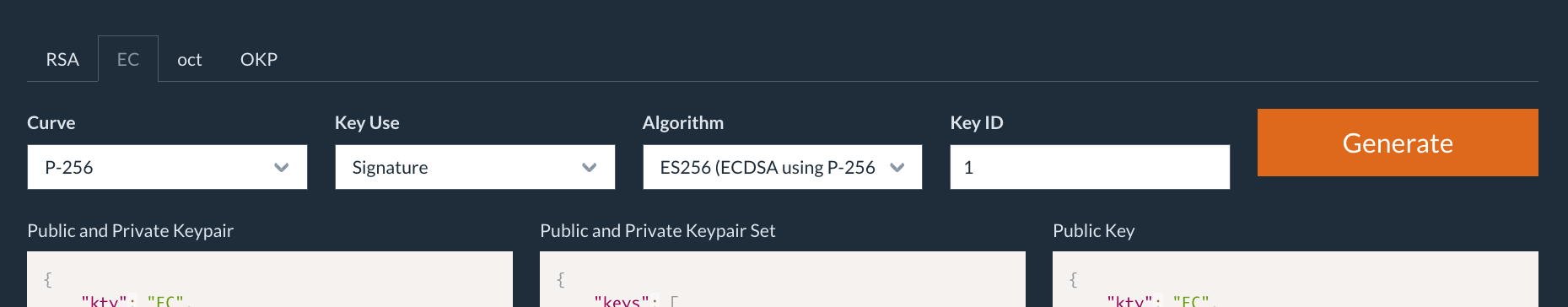Click inside the Public Key code box
The height and width of the screenshot is (307, 1568).
tap(1296, 279)
